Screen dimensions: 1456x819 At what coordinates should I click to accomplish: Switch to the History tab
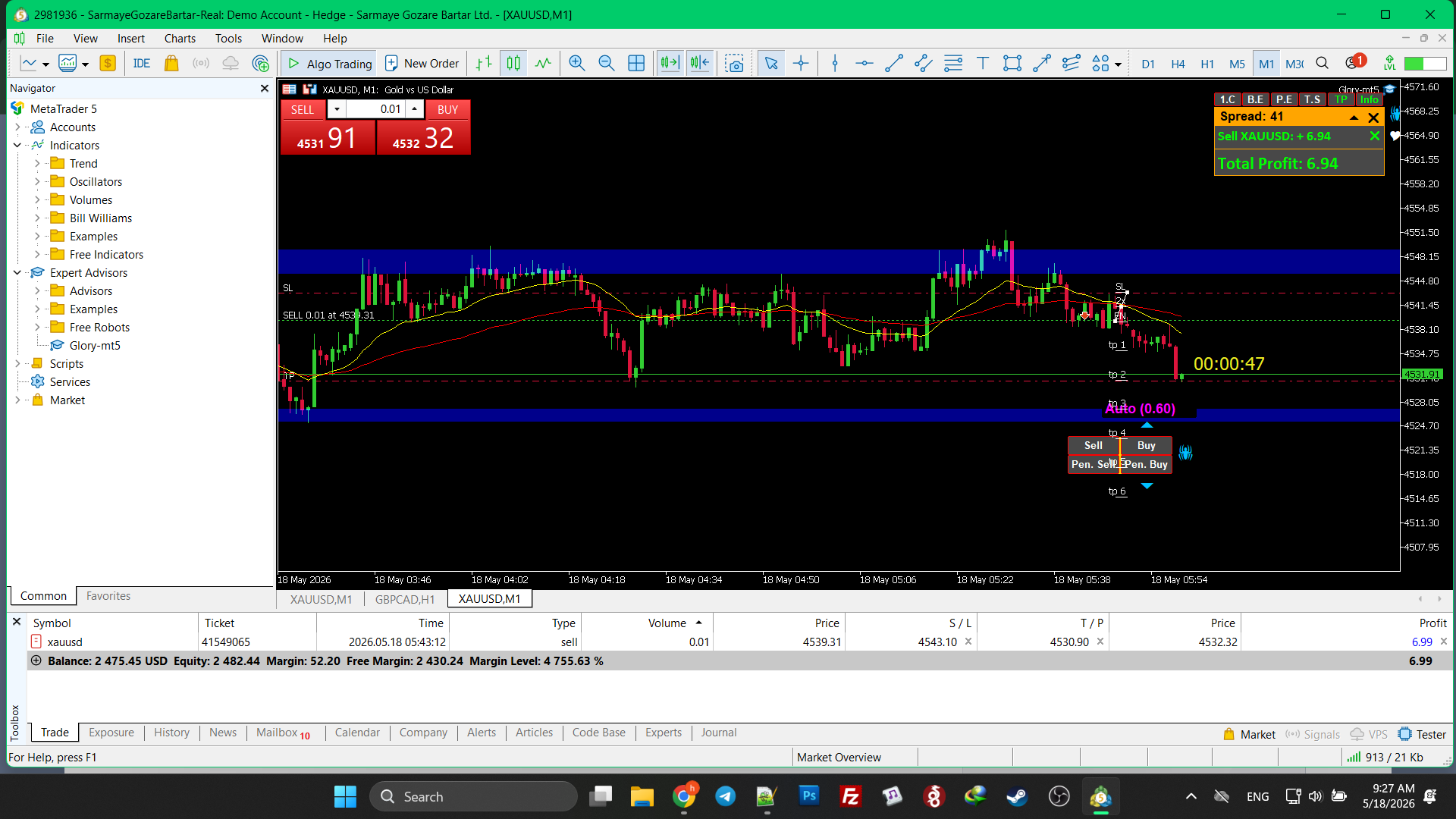coord(171,733)
